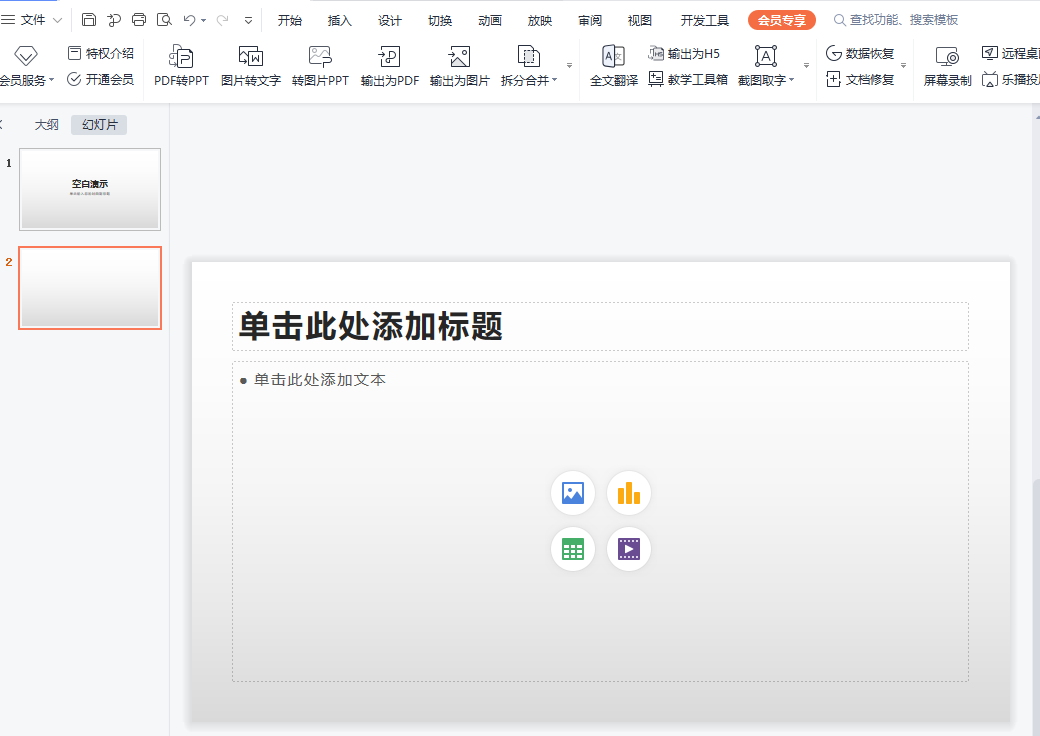
Task: Insert a table via the placeholder table icon
Action: 573,549
